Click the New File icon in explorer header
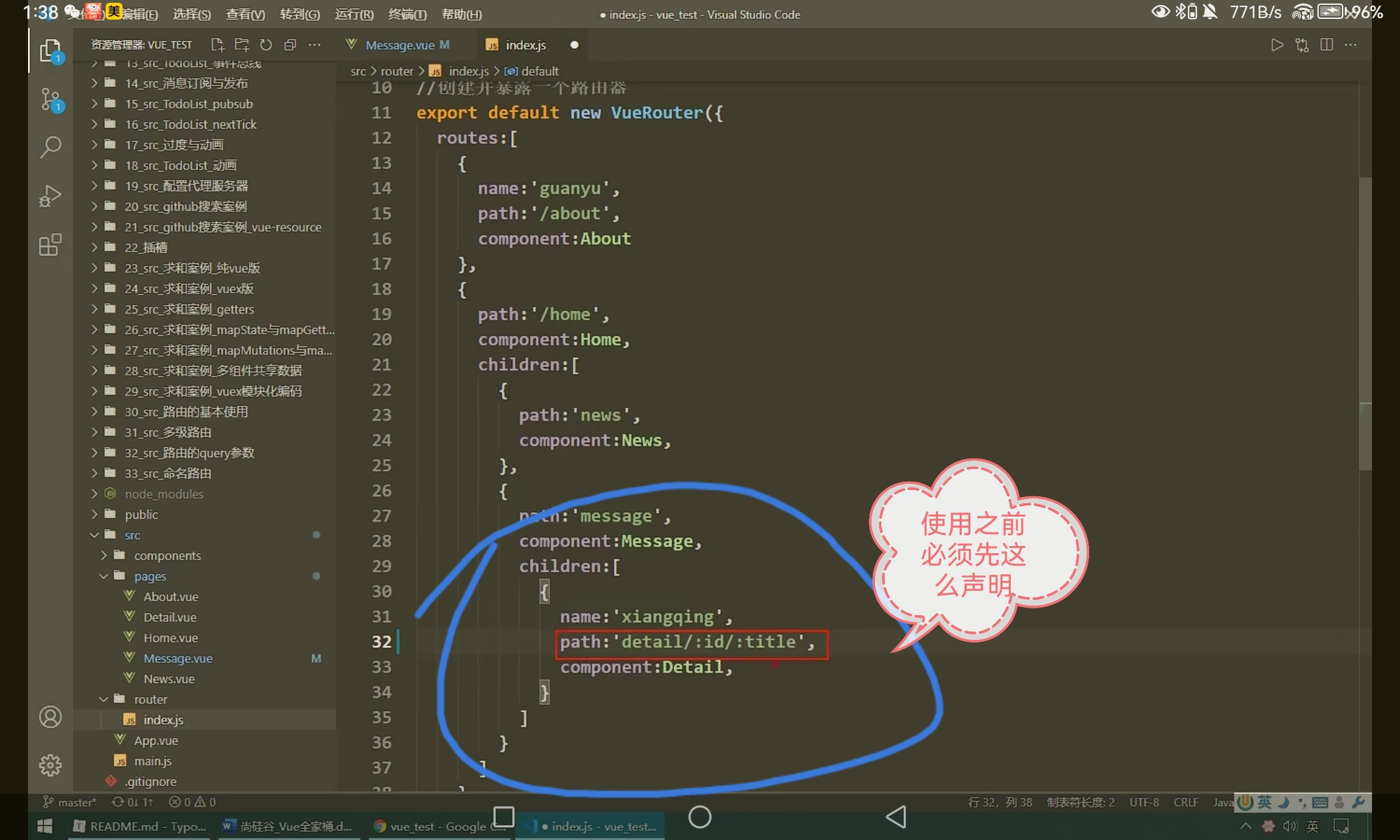The image size is (1400, 840). [x=217, y=45]
